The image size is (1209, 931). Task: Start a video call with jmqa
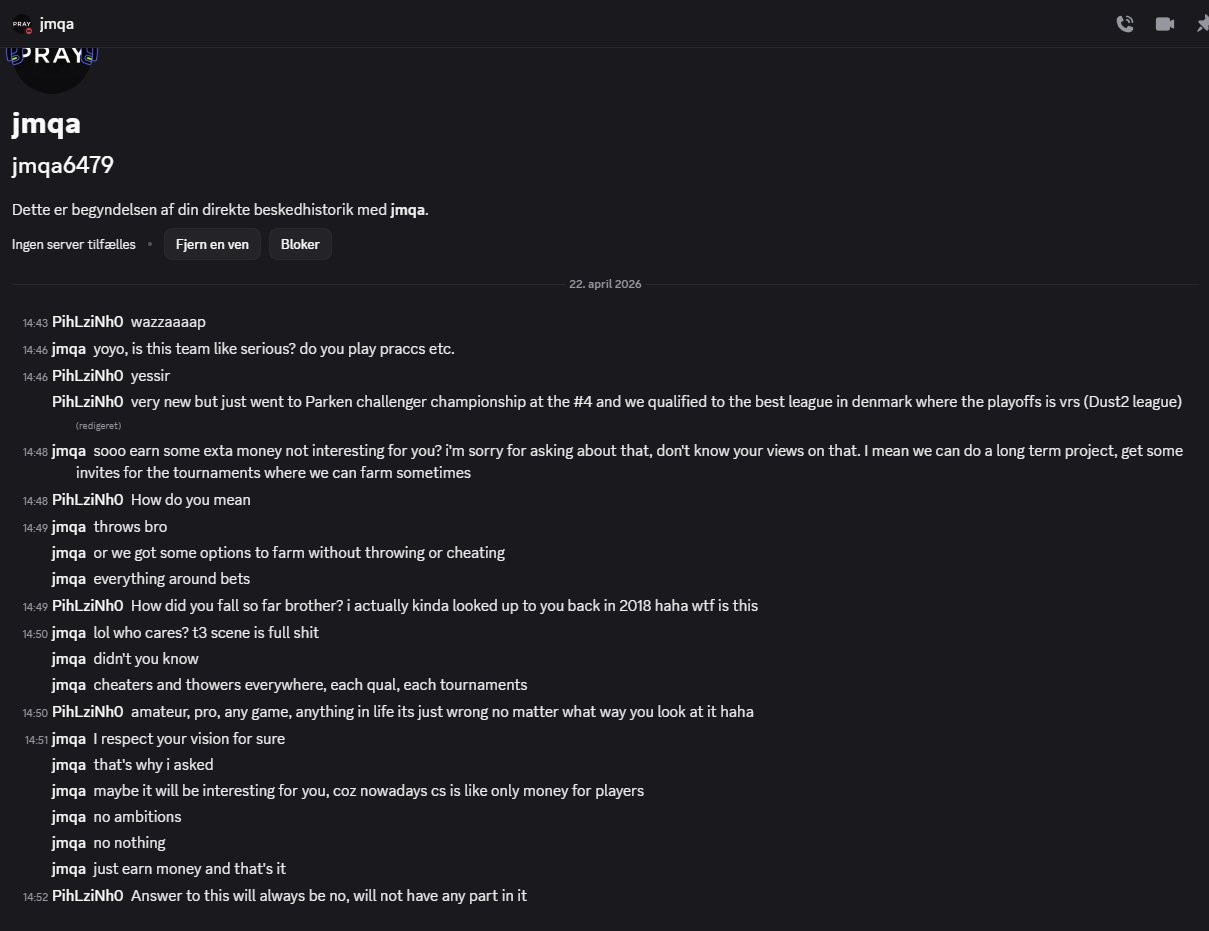pyautogui.click(x=1165, y=24)
